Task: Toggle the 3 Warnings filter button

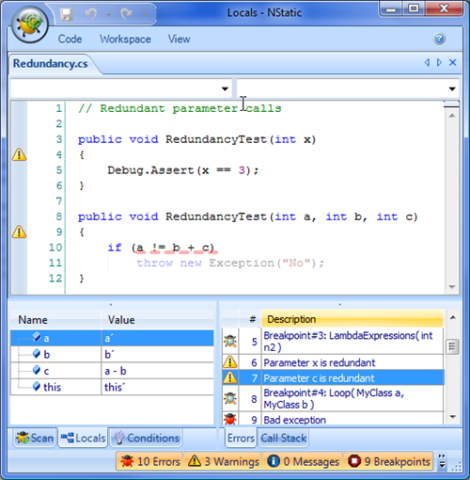Action: tap(223, 461)
